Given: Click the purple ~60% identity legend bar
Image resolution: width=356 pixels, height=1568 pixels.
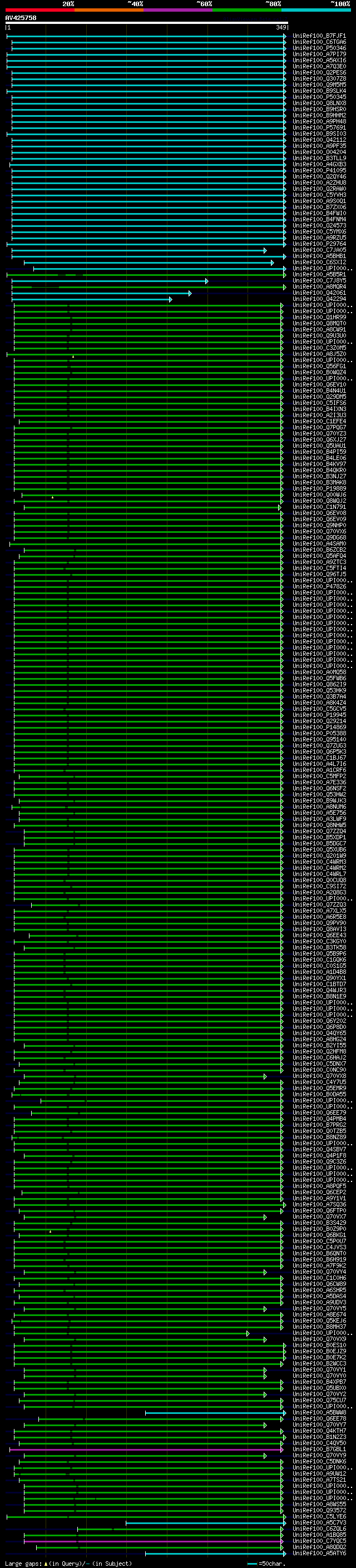Looking at the screenshot, I should coord(177,10).
